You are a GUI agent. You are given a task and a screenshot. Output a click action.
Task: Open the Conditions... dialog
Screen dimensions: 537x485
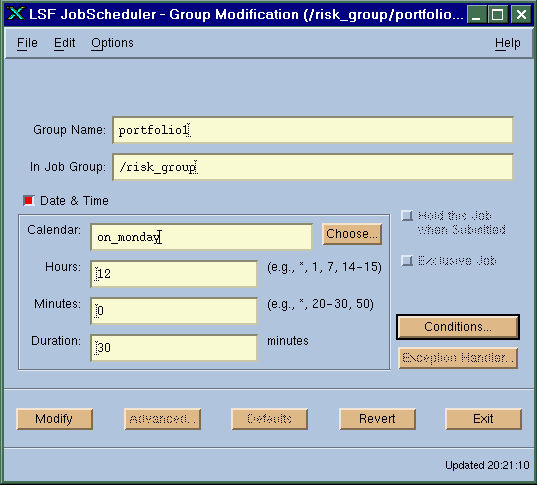[x=458, y=327]
